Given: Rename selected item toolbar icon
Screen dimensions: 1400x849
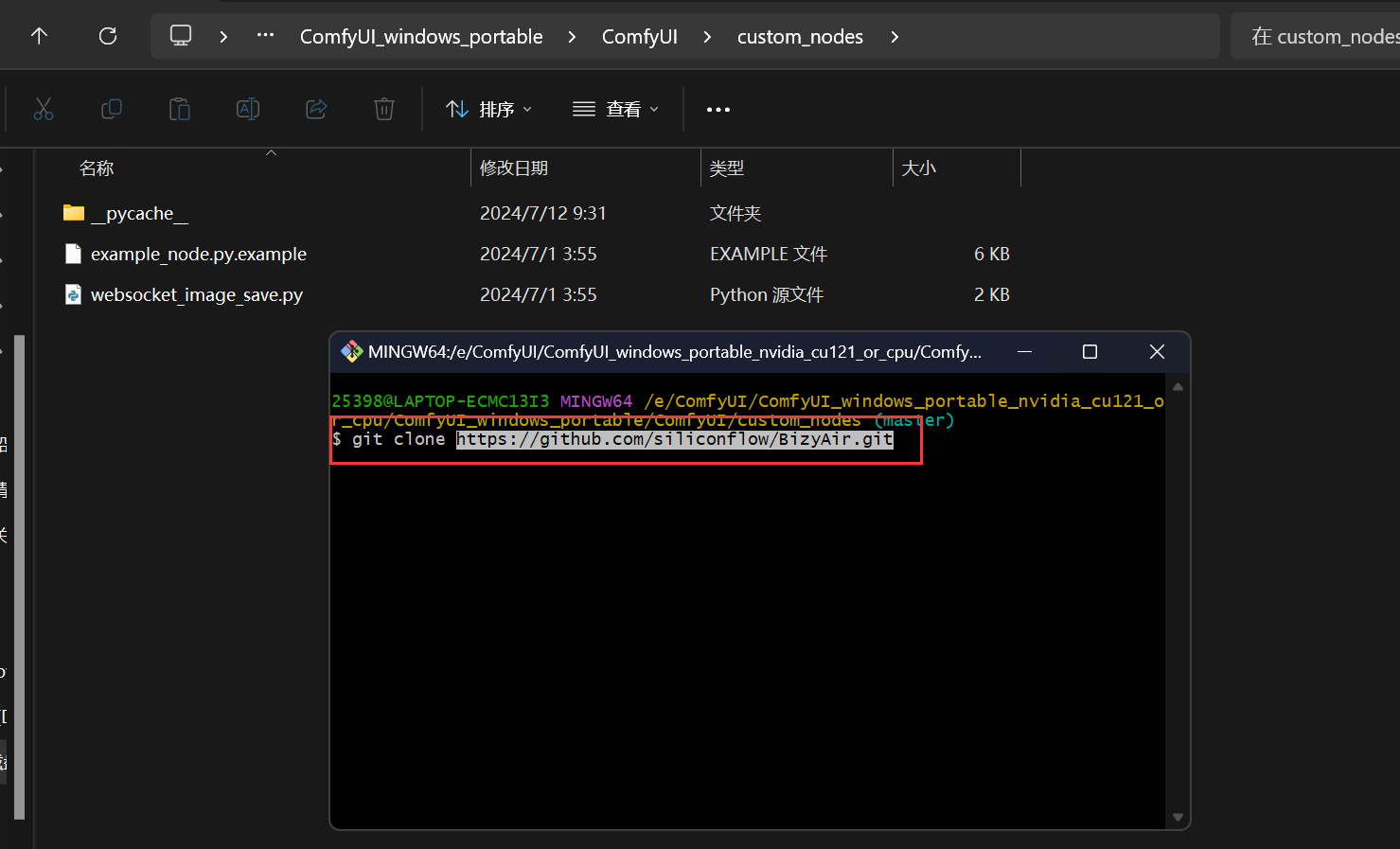Looking at the screenshot, I should pyautogui.click(x=248, y=109).
